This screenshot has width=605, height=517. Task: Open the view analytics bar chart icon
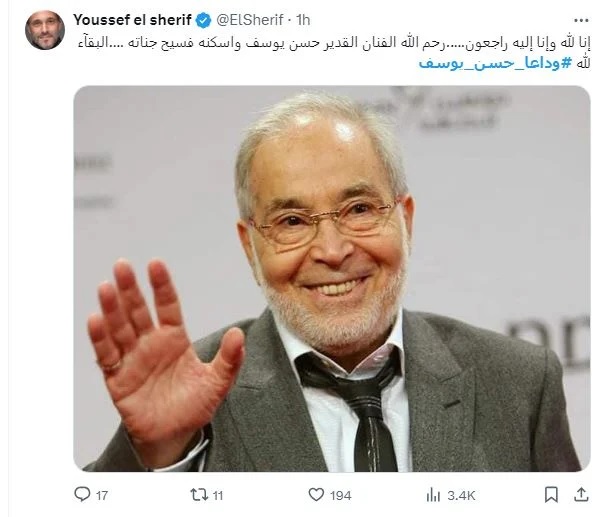(433, 495)
